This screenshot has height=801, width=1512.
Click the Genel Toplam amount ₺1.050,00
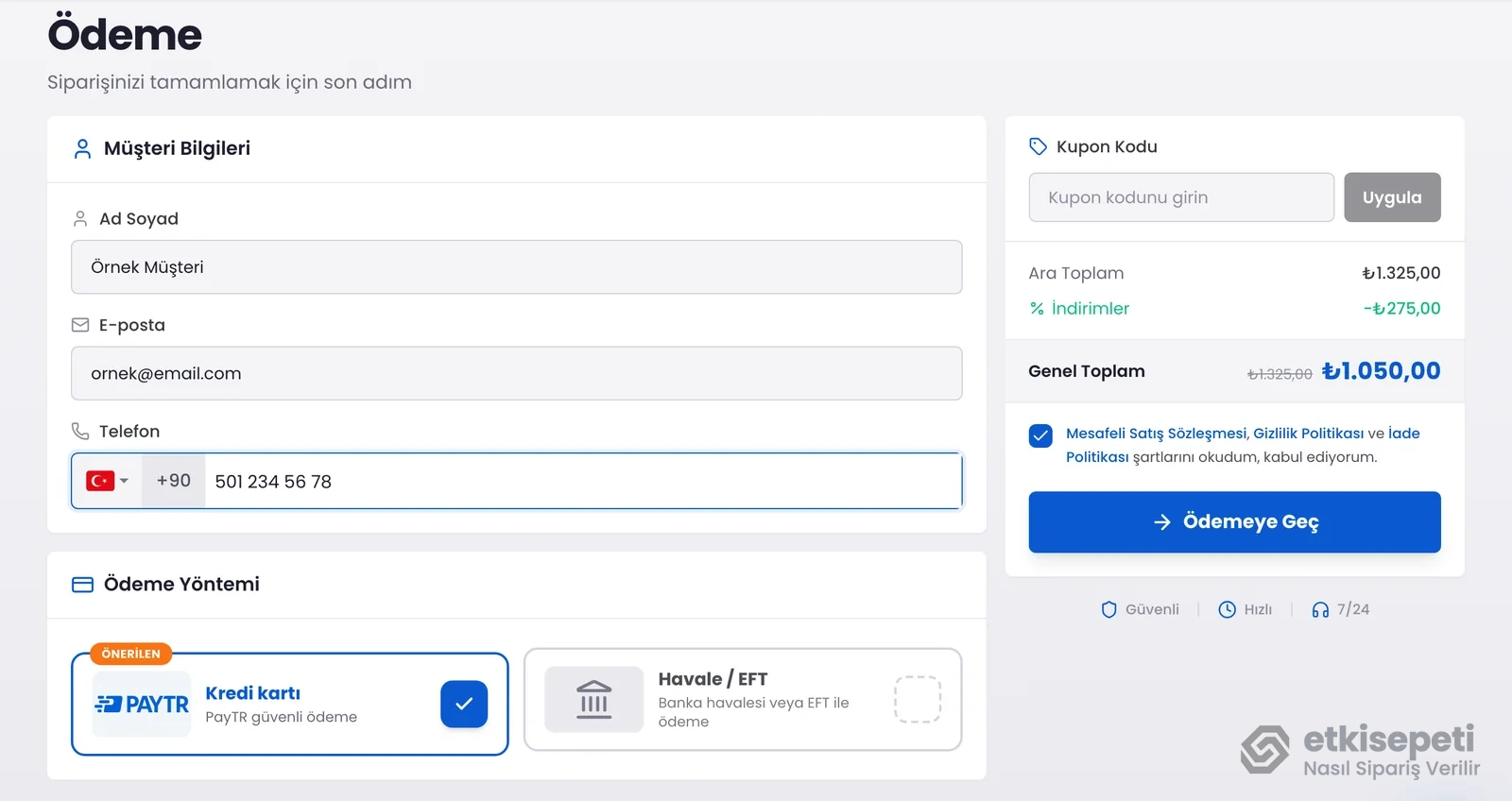1382,370
